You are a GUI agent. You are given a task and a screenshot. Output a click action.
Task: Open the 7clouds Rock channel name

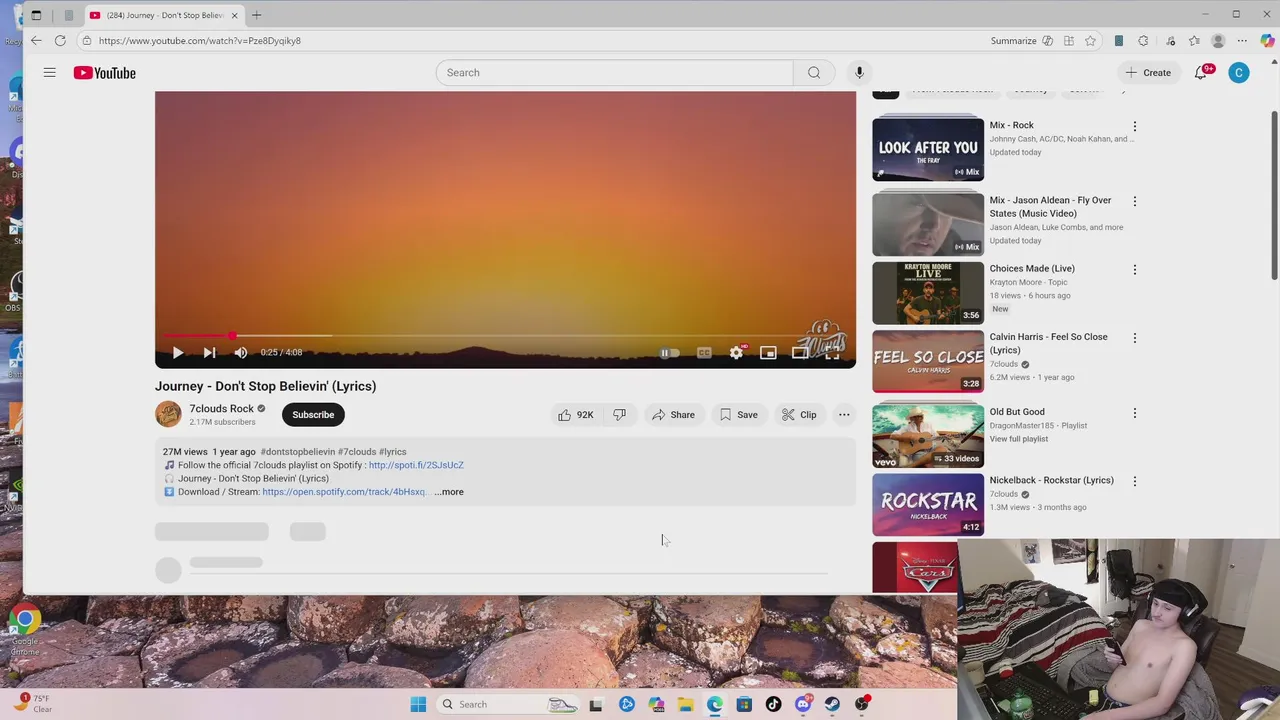click(x=222, y=409)
